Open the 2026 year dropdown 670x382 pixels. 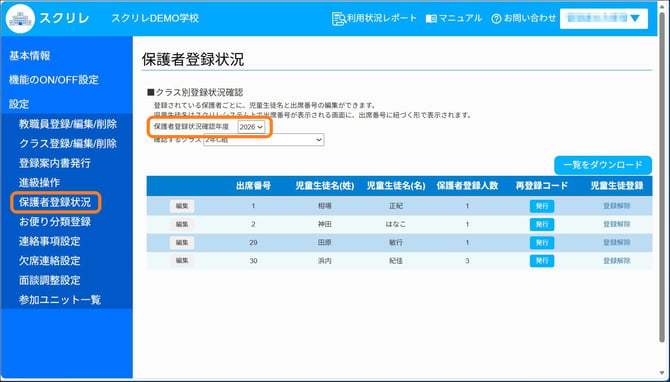[251, 127]
